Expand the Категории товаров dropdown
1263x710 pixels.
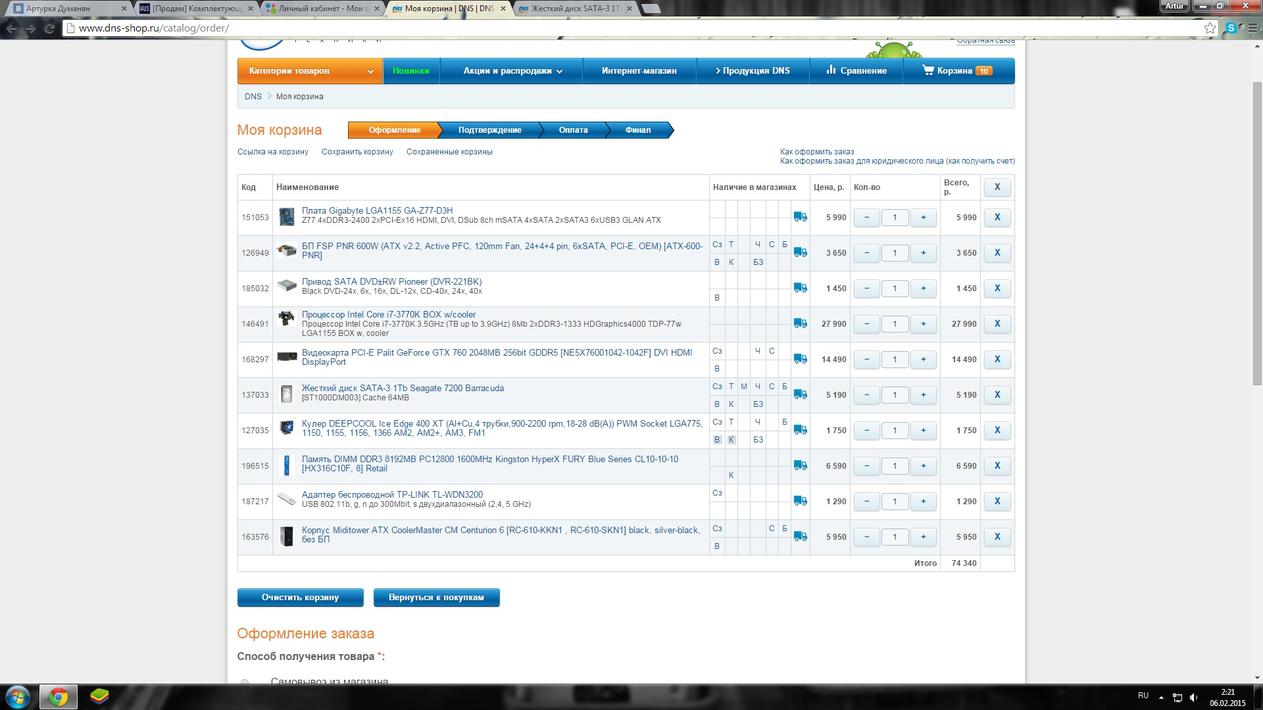pos(310,71)
